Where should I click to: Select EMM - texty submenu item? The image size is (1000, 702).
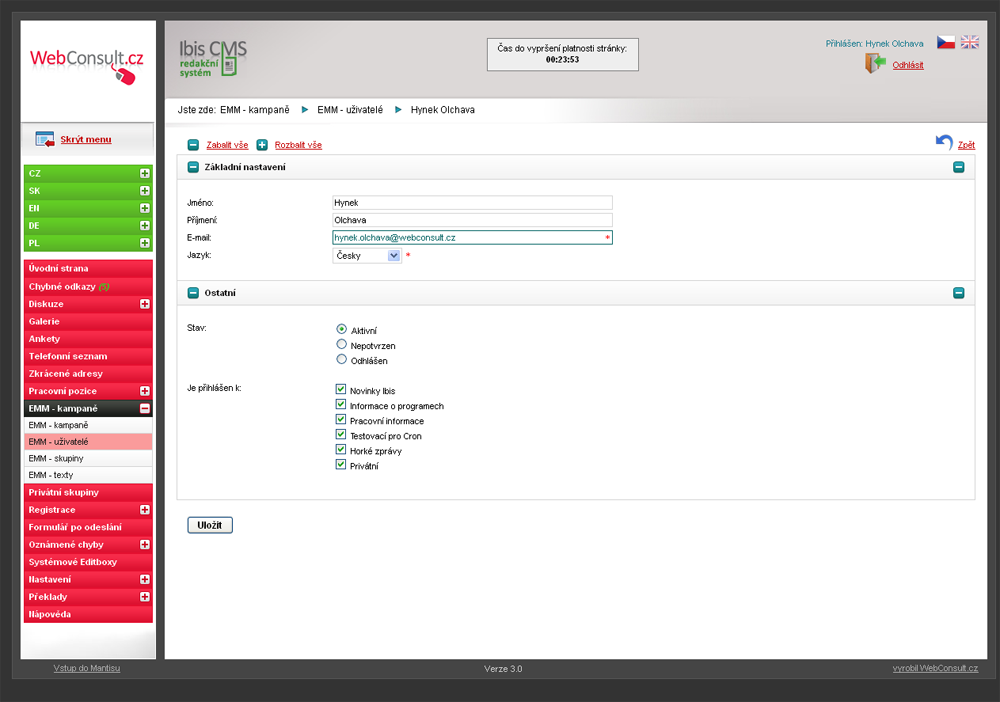point(88,475)
